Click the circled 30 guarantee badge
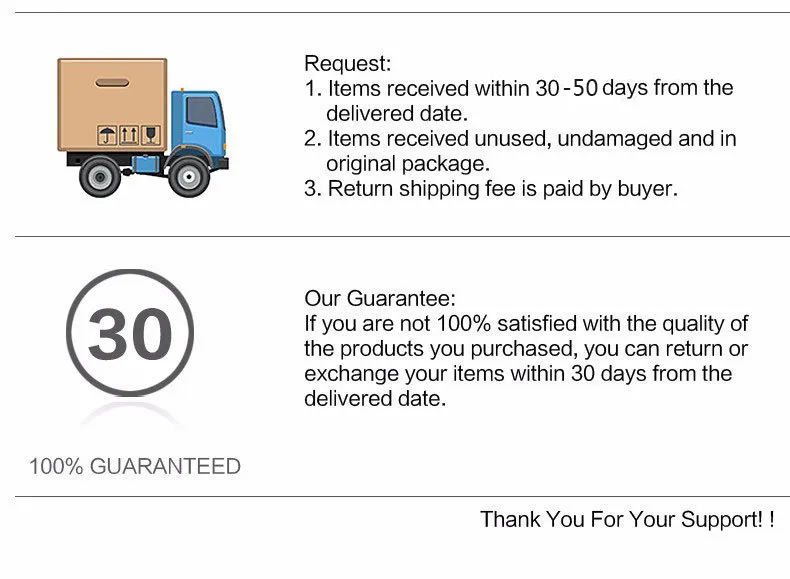The height and width of the screenshot is (579, 790). [130, 334]
